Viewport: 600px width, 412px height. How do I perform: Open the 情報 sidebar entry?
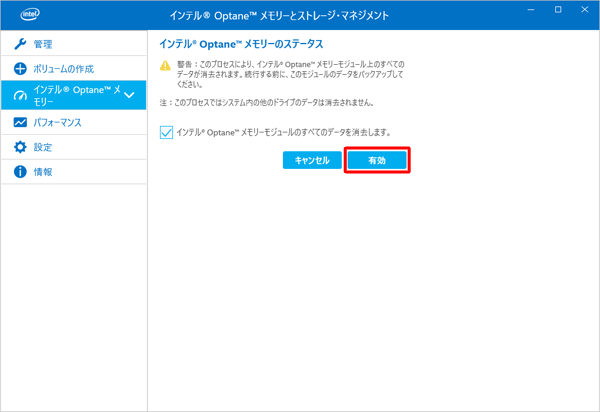click(x=74, y=172)
